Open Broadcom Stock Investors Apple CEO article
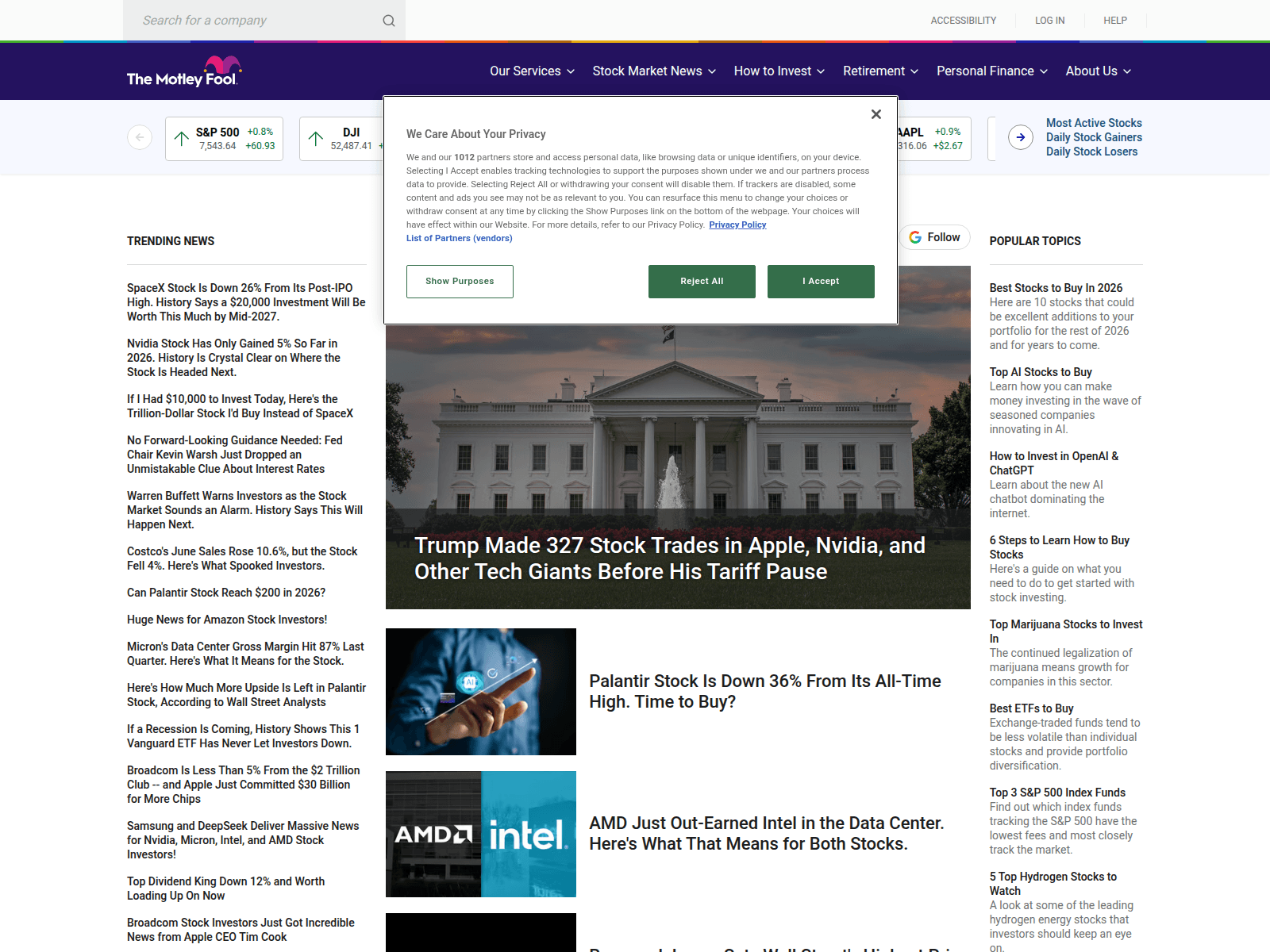This screenshot has height=952, width=1270. pos(241,930)
